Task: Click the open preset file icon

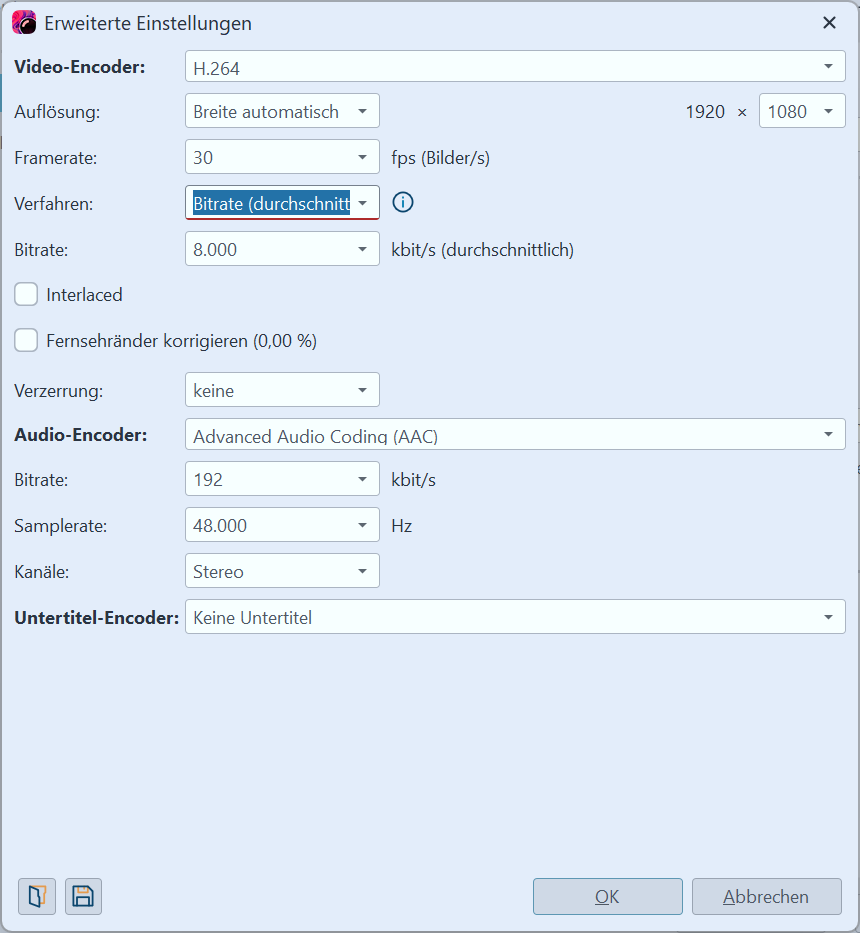Action: click(37, 897)
